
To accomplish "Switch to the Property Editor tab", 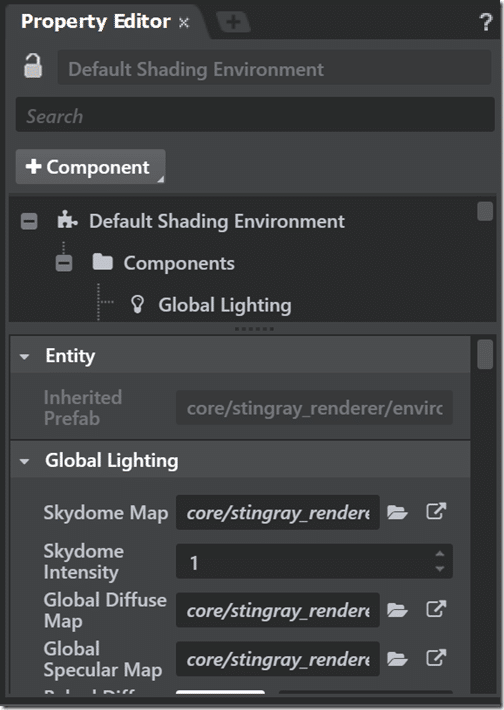I will [96, 21].
